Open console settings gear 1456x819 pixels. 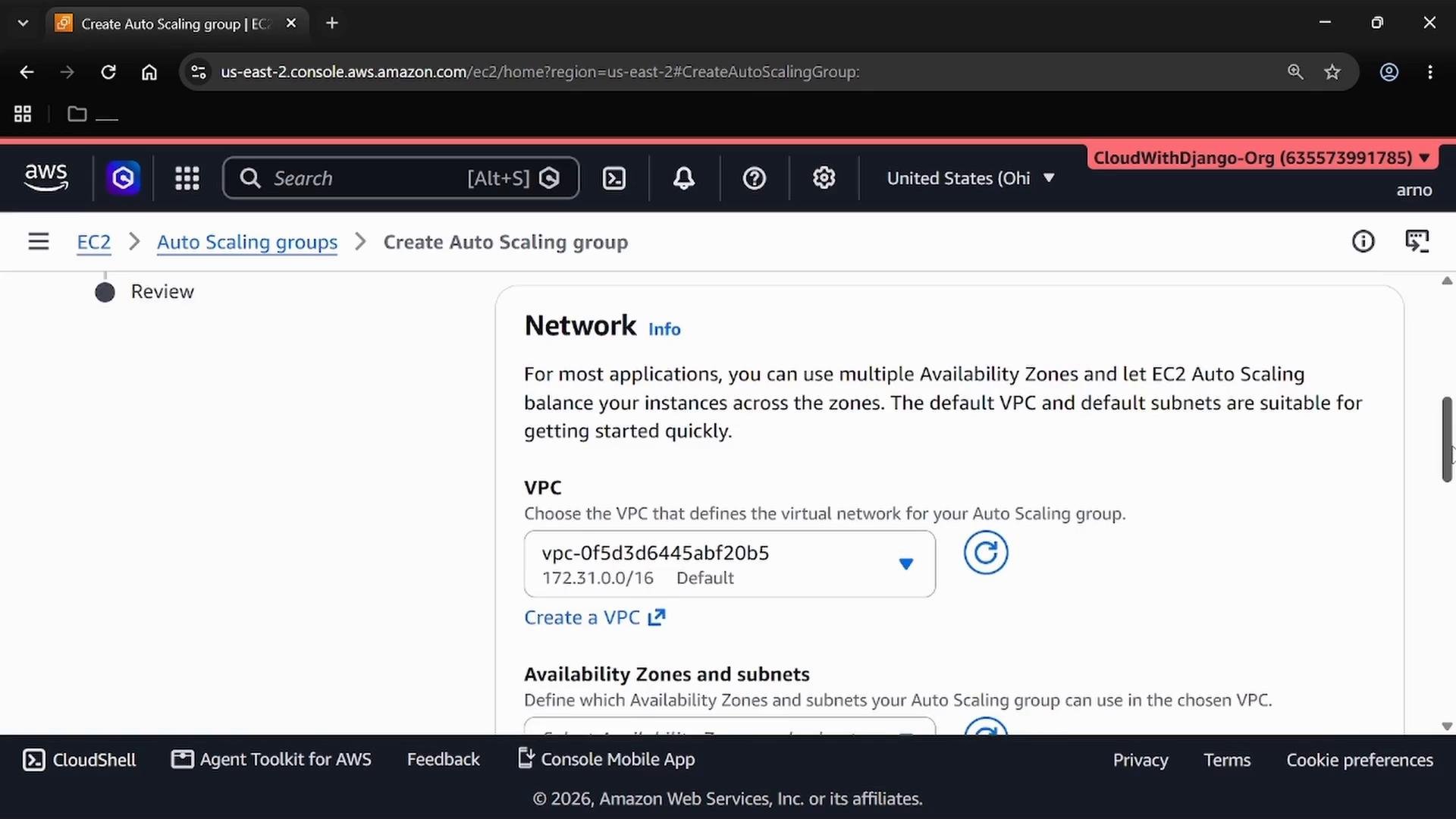pyautogui.click(x=824, y=178)
